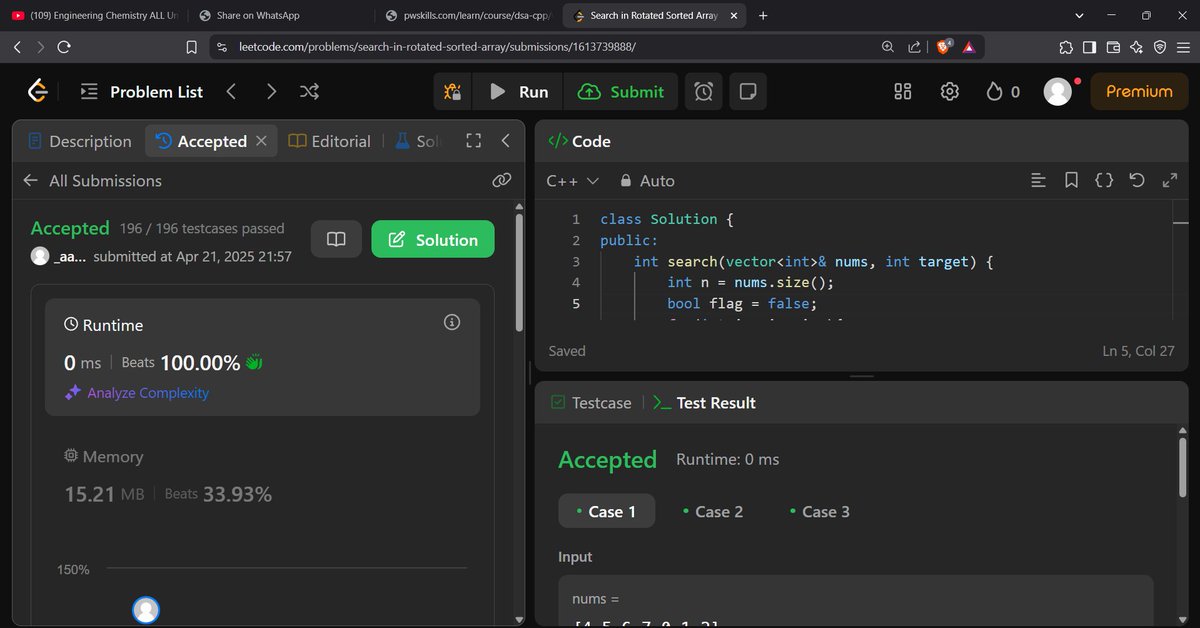The width and height of the screenshot is (1200, 628).
Task: Click the browser forward button
Action: tap(40, 47)
